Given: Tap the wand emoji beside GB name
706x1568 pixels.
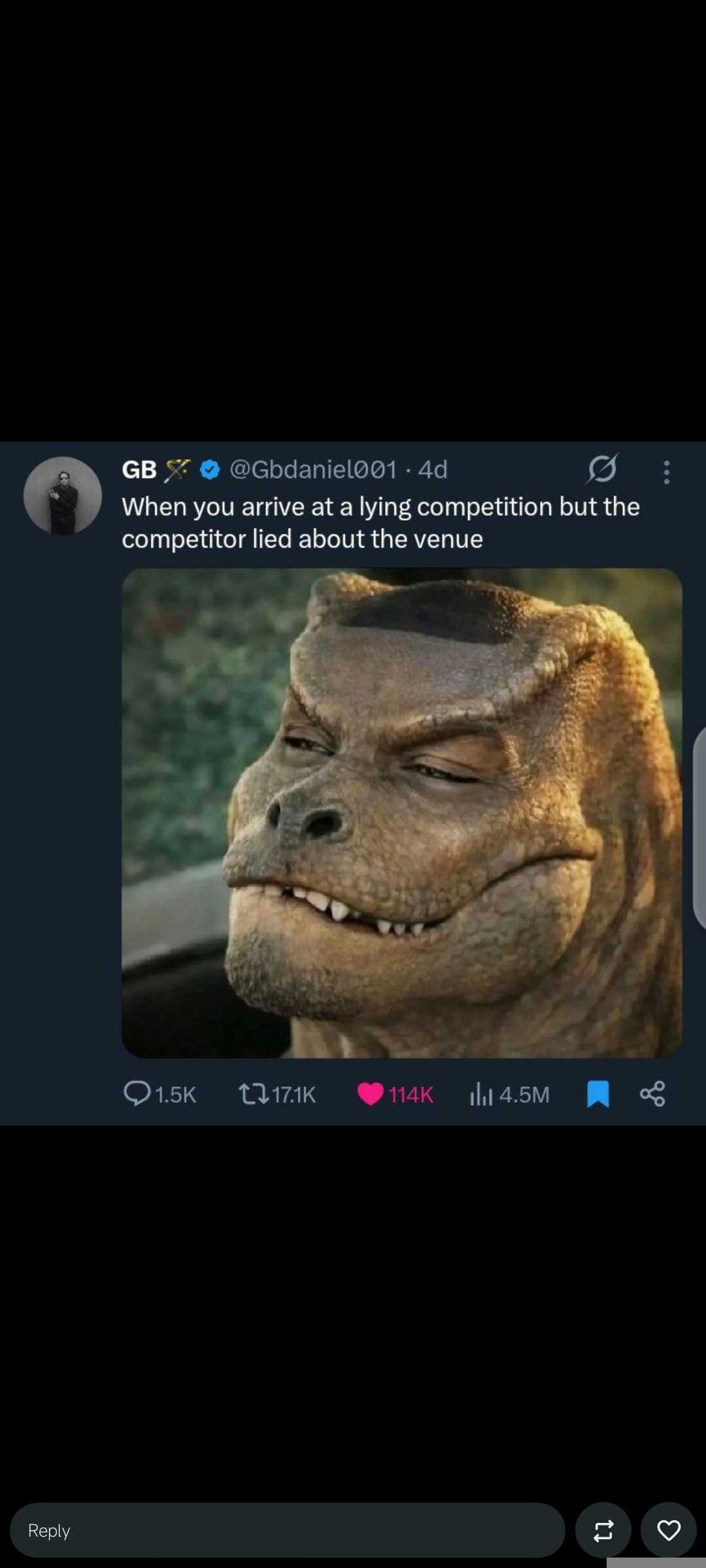Looking at the screenshot, I should click(x=177, y=470).
